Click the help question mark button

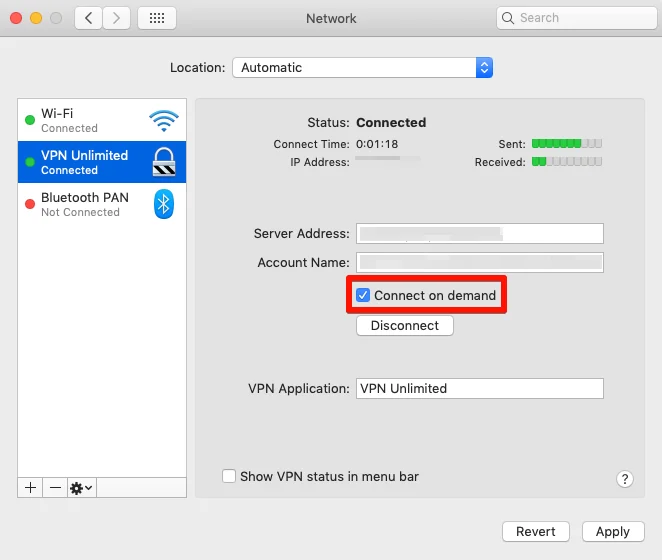tap(625, 479)
